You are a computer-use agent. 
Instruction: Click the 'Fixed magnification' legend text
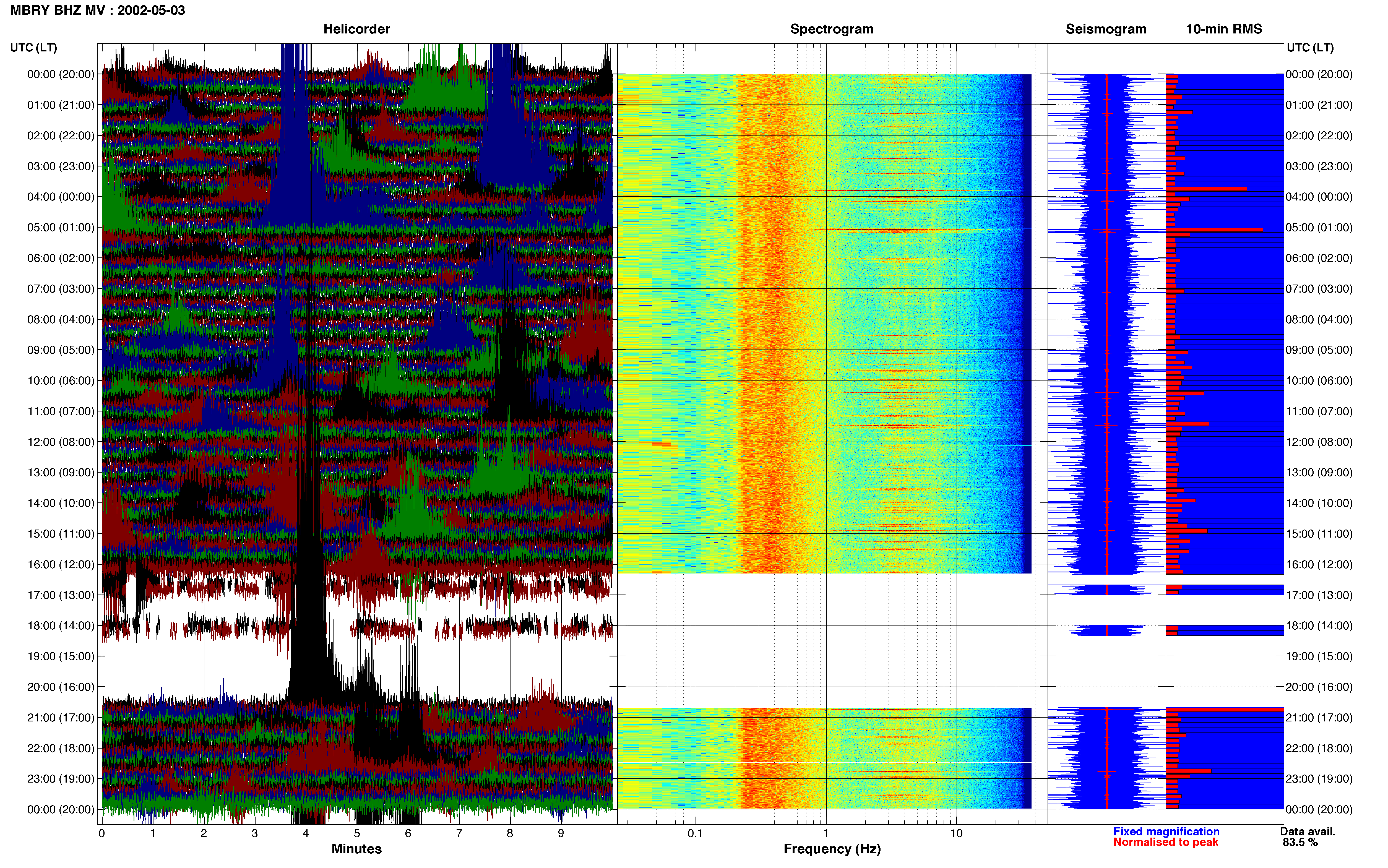point(1166,832)
